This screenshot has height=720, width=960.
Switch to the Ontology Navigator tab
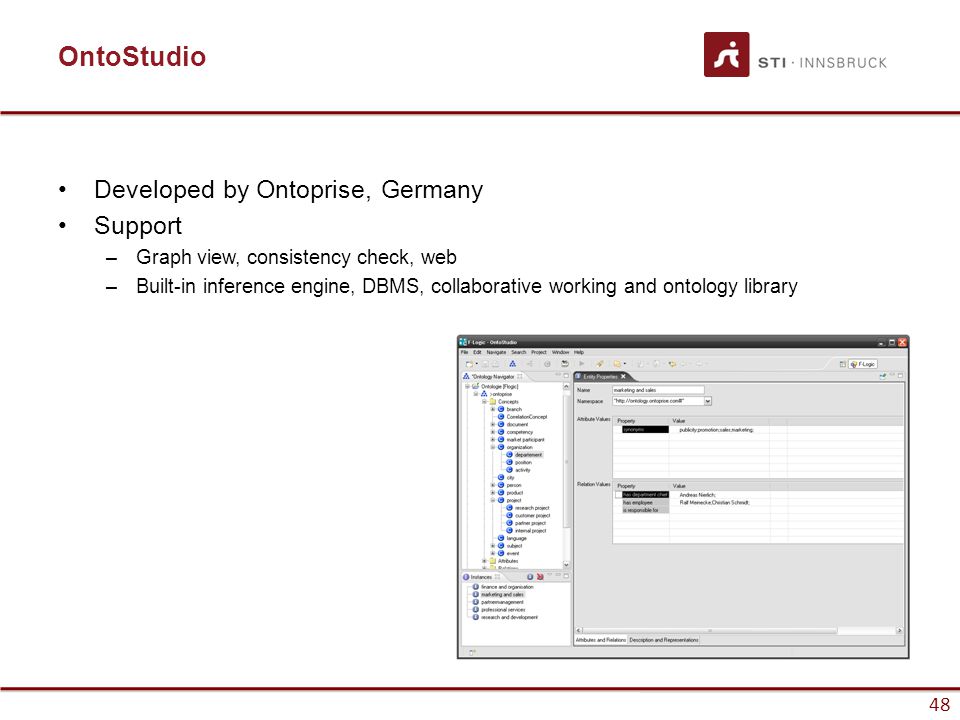(x=493, y=377)
